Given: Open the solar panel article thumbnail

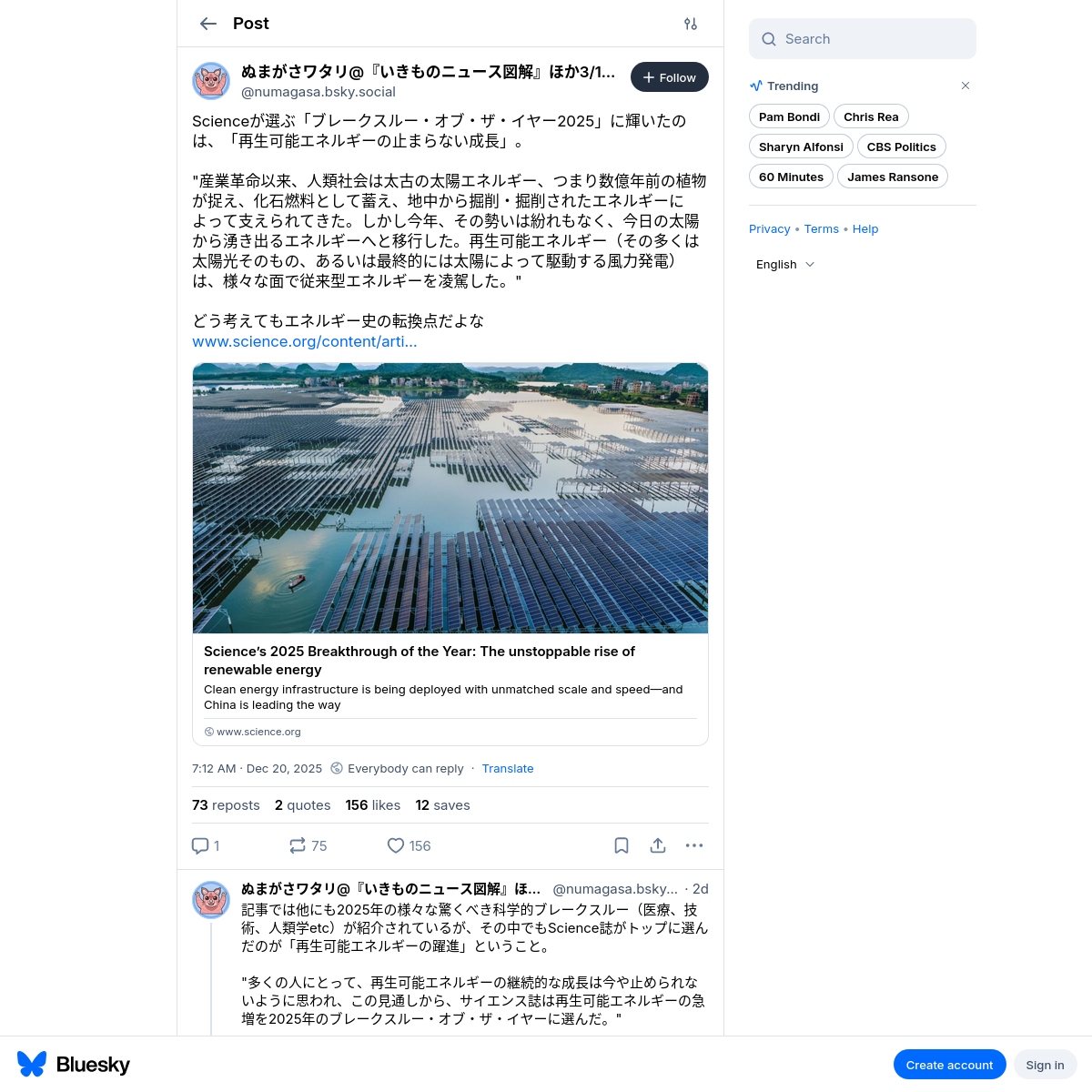Looking at the screenshot, I should tap(450, 498).
